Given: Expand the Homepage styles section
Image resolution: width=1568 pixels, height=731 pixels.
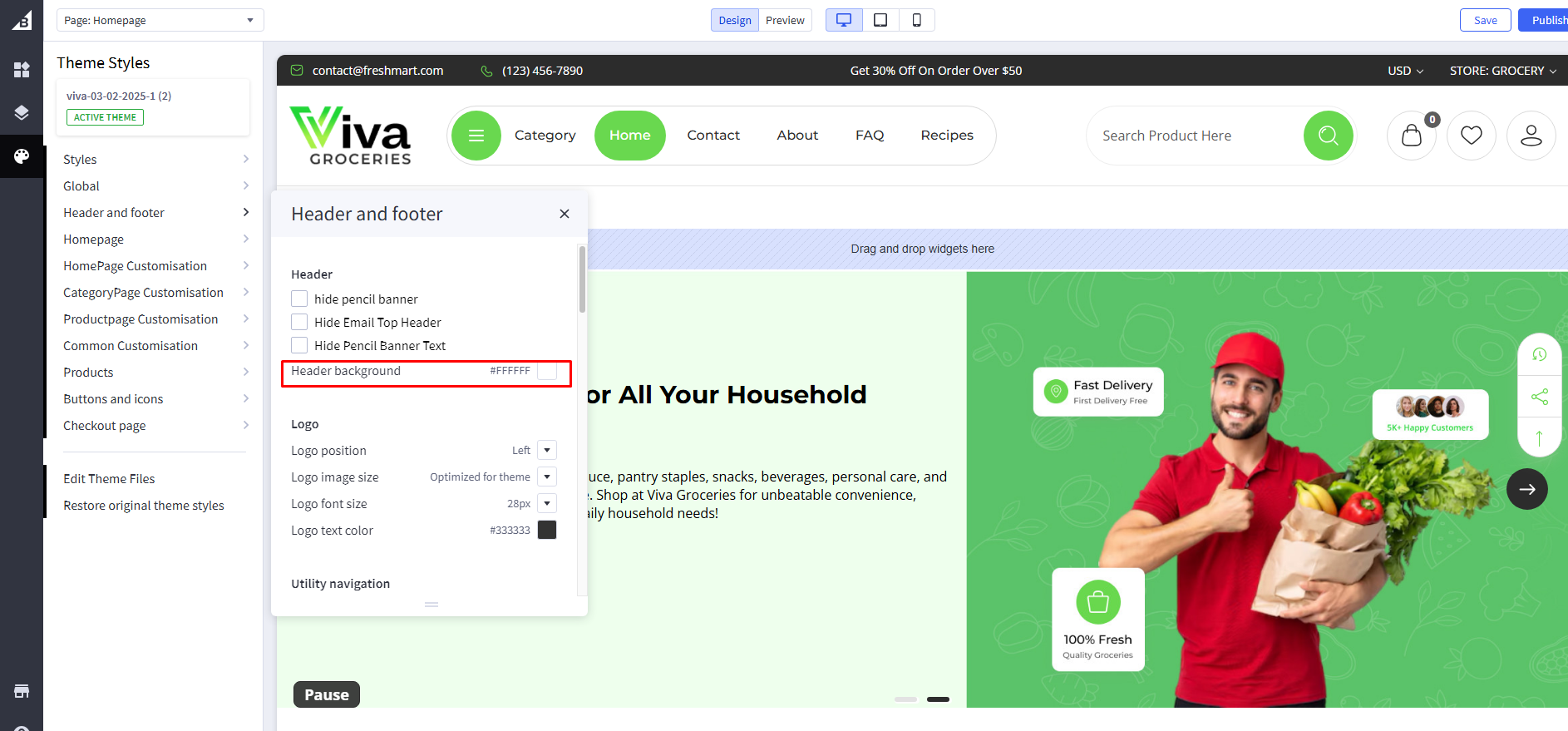Looking at the screenshot, I should coord(156,239).
